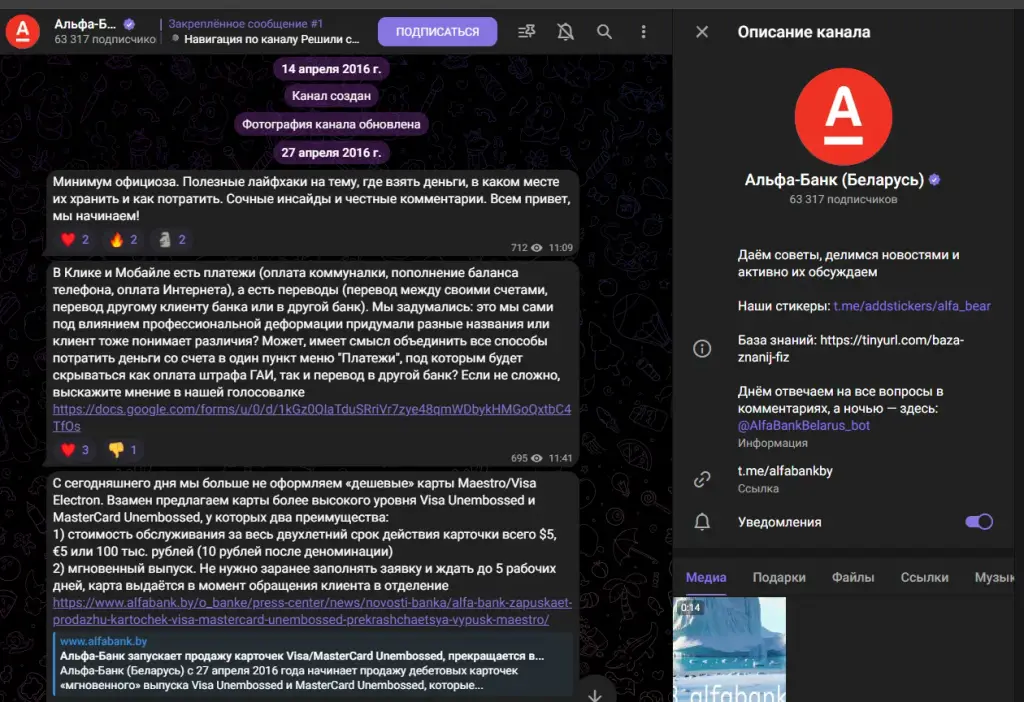Click the 11:41 message timestamp
This screenshot has height=702, width=1024.
click(x=560, y=458)
